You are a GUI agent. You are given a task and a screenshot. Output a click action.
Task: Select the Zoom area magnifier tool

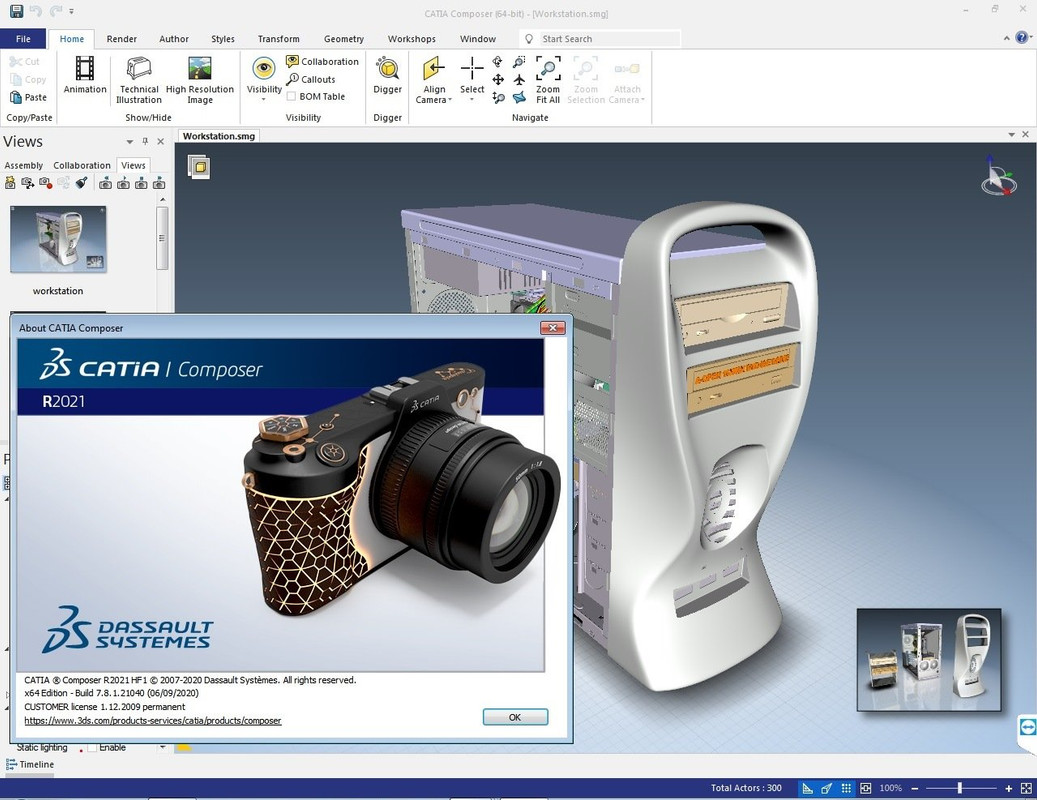(519, 62)
